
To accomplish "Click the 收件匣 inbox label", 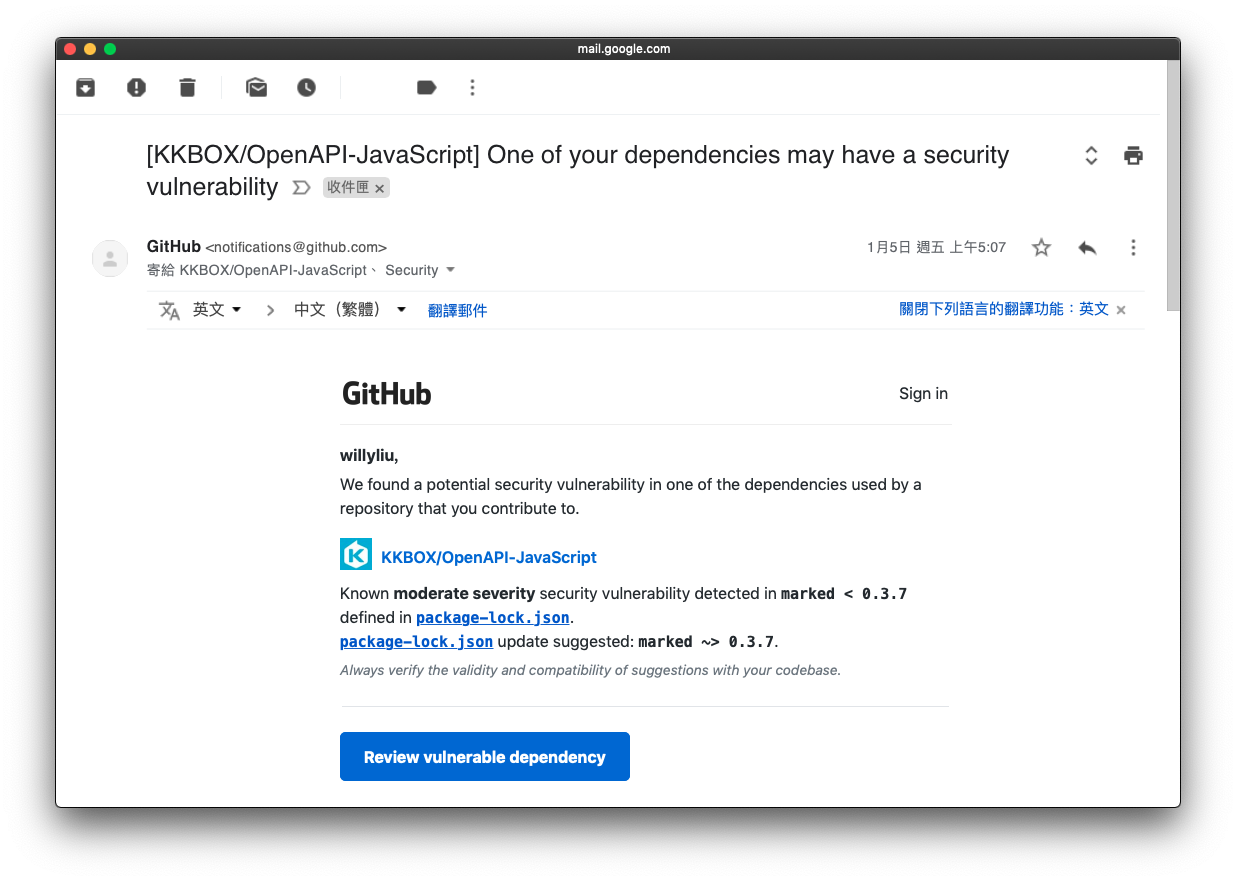I will pyautogui.click(x=348, y=187).
